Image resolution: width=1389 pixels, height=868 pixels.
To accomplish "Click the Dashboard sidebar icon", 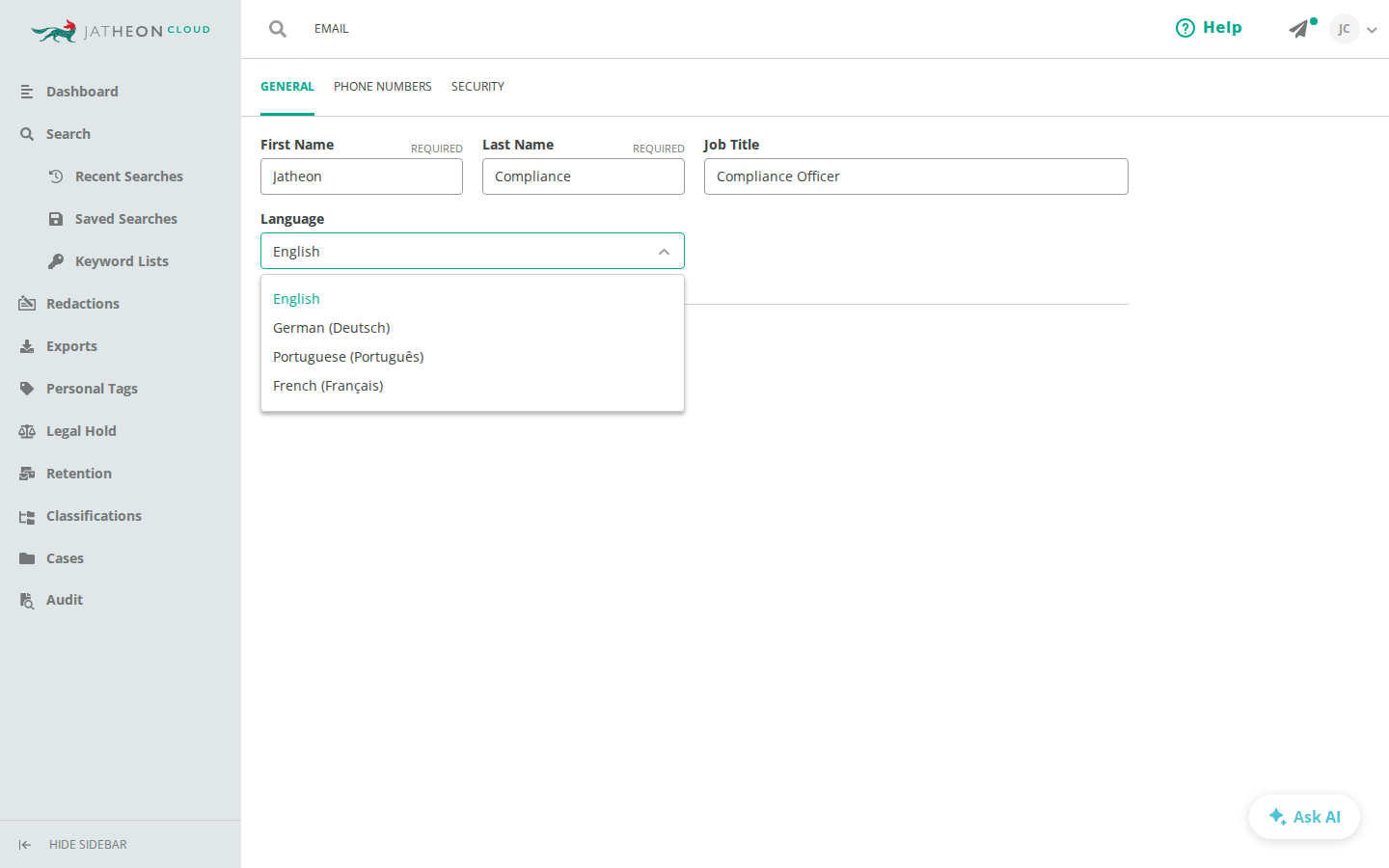I will [x=27, y=92].
